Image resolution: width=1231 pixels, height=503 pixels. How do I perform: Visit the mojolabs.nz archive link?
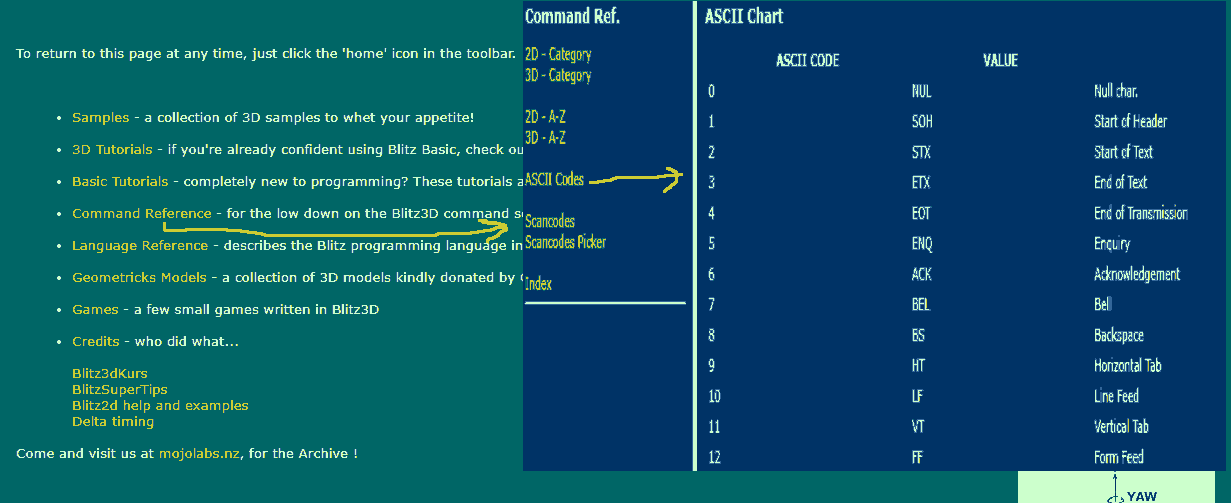(x=200, y=454)
